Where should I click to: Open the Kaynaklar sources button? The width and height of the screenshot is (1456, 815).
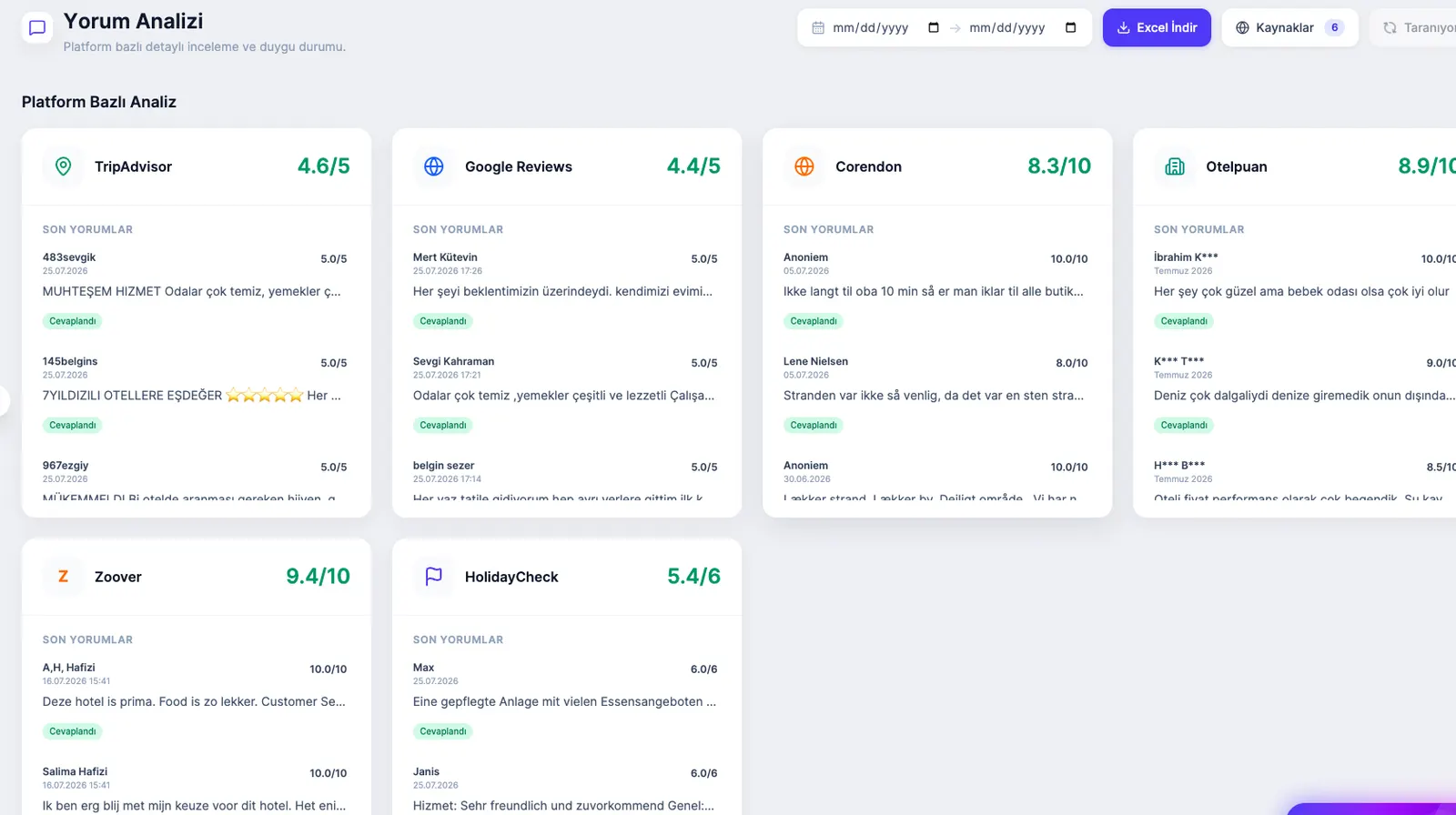click(x=1289, y=27)
